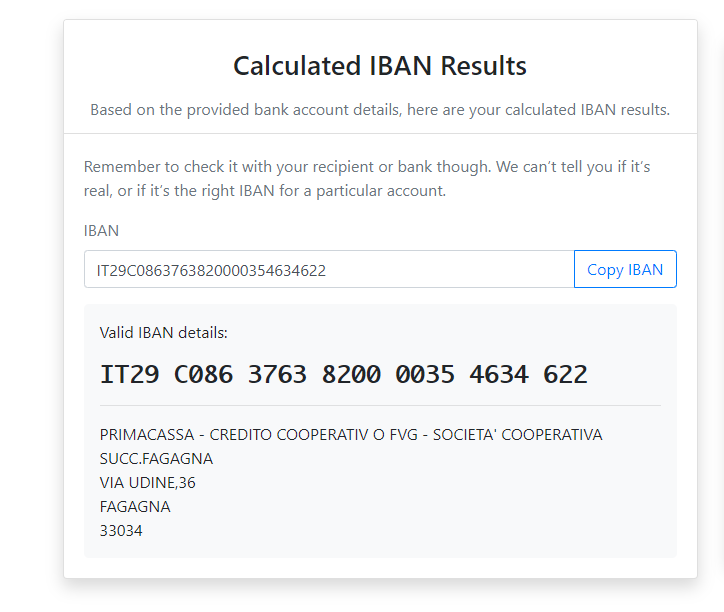Screen dimensions: 724x612
Task: Click the 'Based on the provided' subtitle text
Action: click(x=380, y=109)
